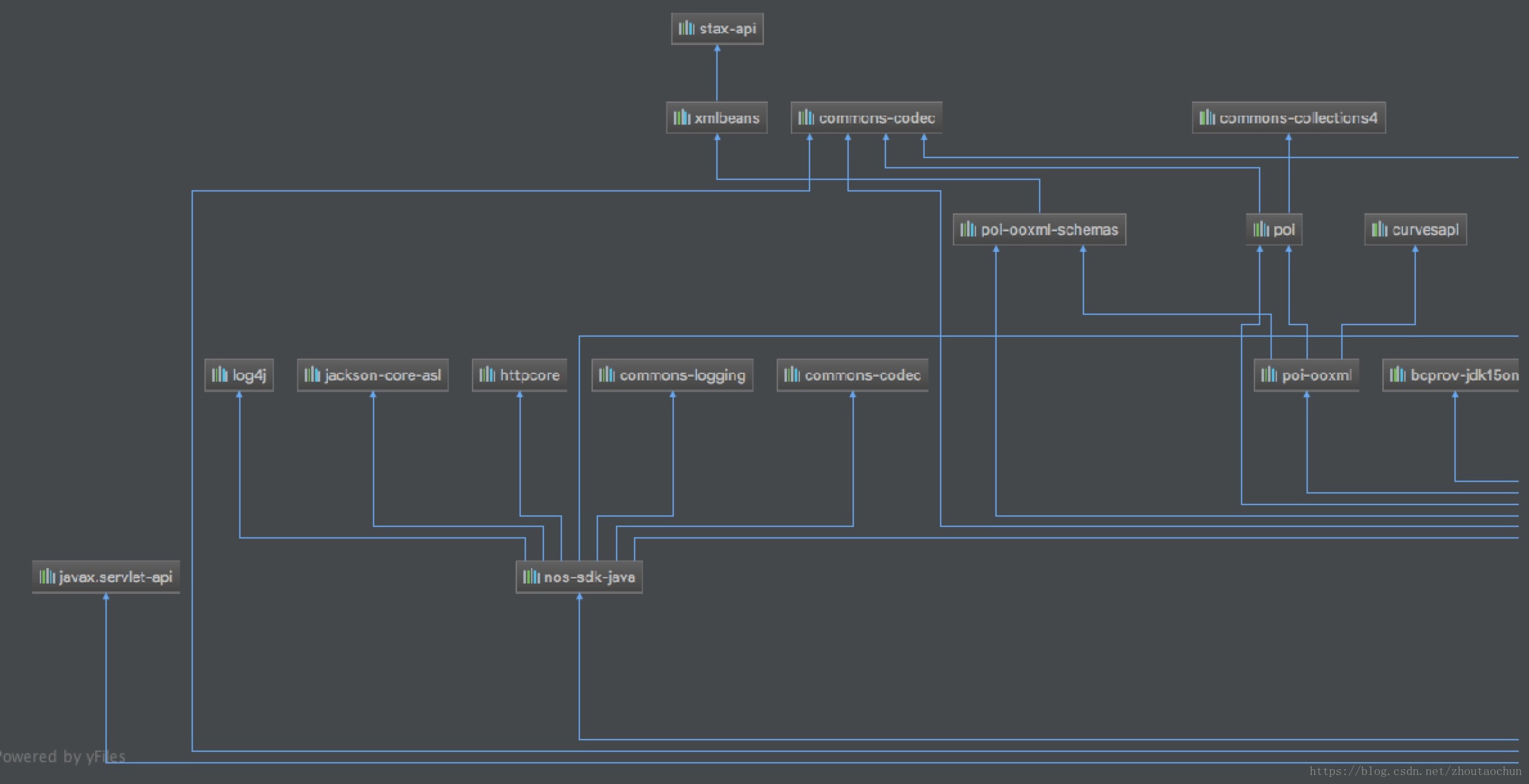
Task: Click the curvesapi library icon
Action: tap(1380, 229)
